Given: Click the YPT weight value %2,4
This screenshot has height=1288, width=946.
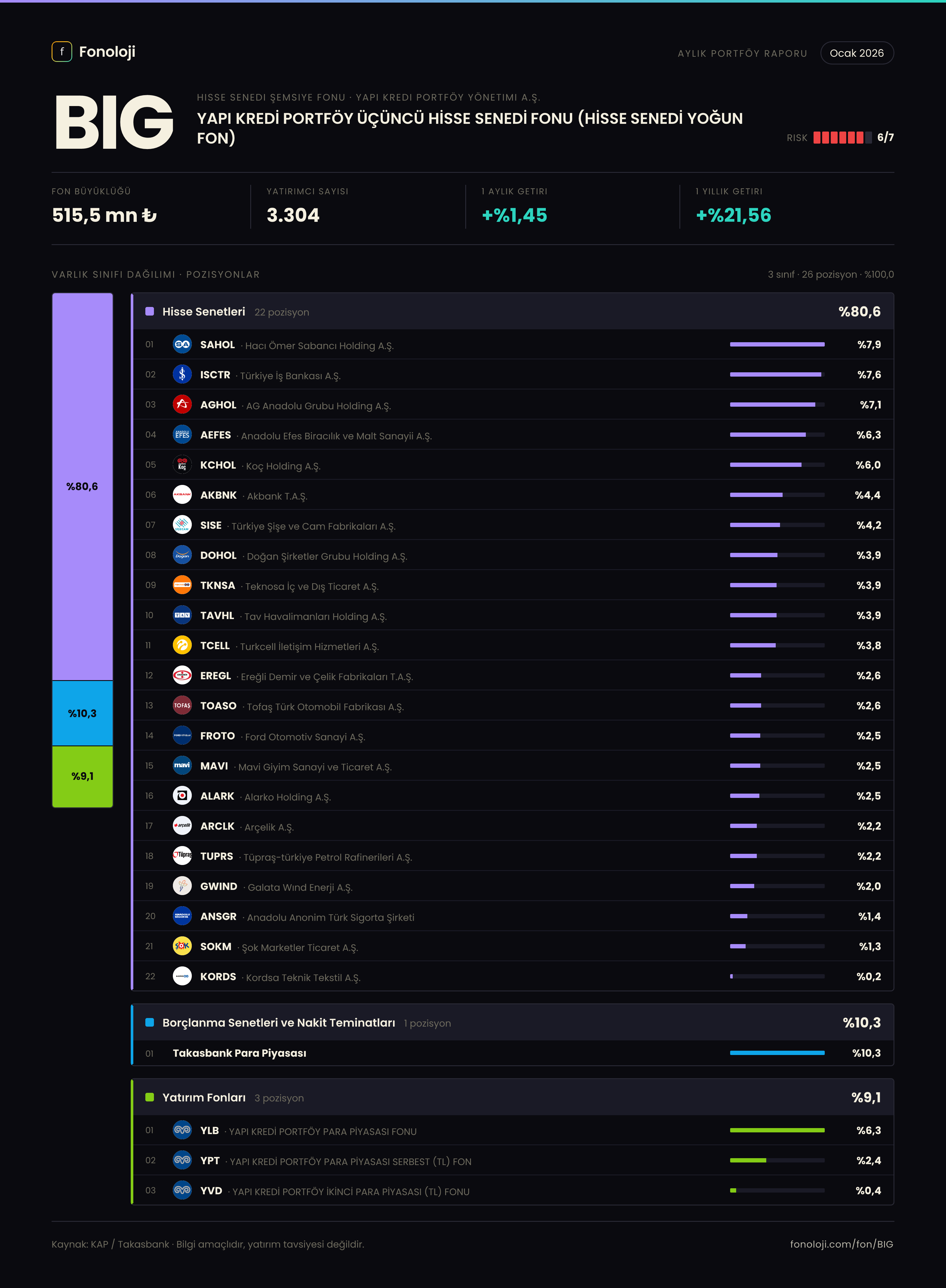Looking at the screenshot, I should (869, 1160).
